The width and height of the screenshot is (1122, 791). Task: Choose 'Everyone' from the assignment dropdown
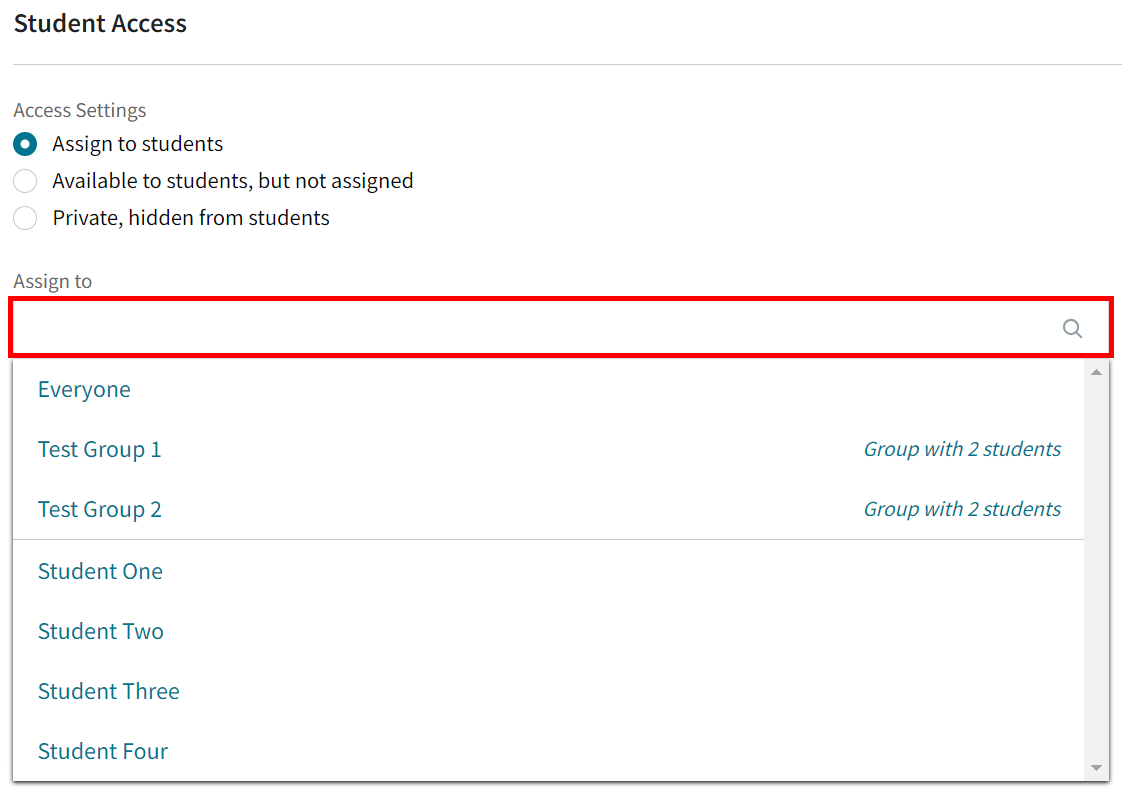click(x=84, y=389)
